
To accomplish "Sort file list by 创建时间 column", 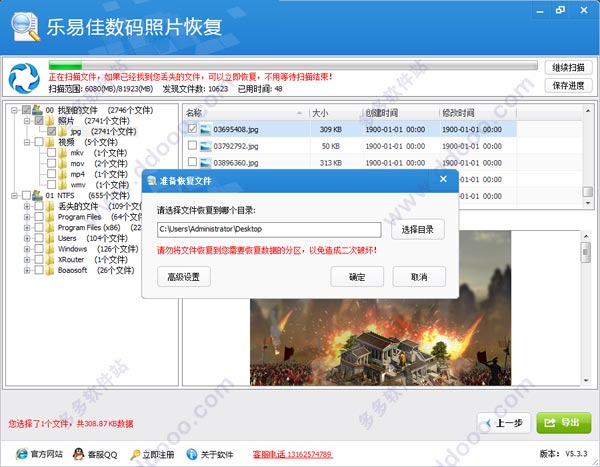I will pyautogui.click(x=400, y=113).
